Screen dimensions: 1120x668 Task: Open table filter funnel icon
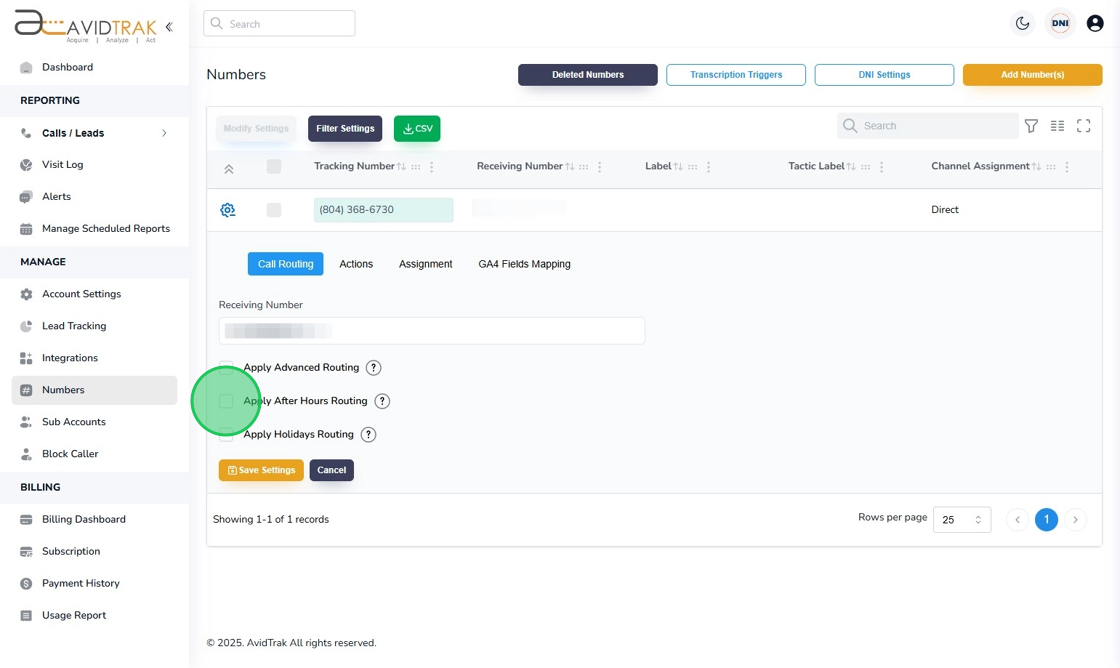click(x=1031, y=126)
